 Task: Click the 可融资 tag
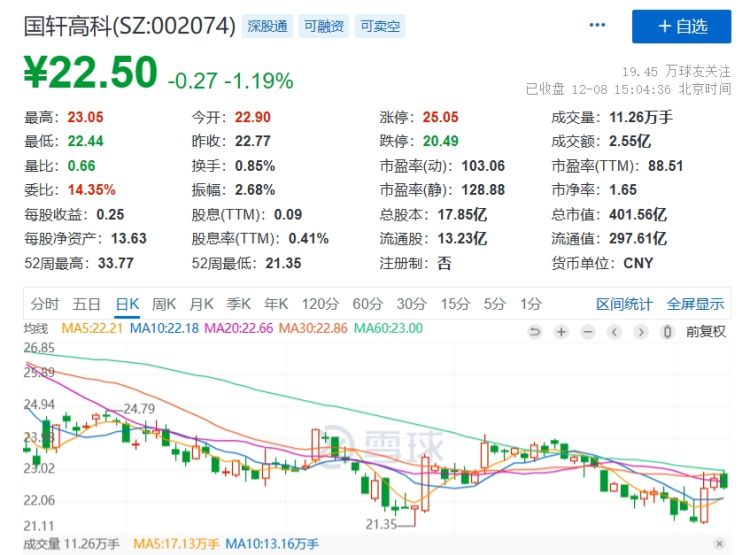coord(324,26)
